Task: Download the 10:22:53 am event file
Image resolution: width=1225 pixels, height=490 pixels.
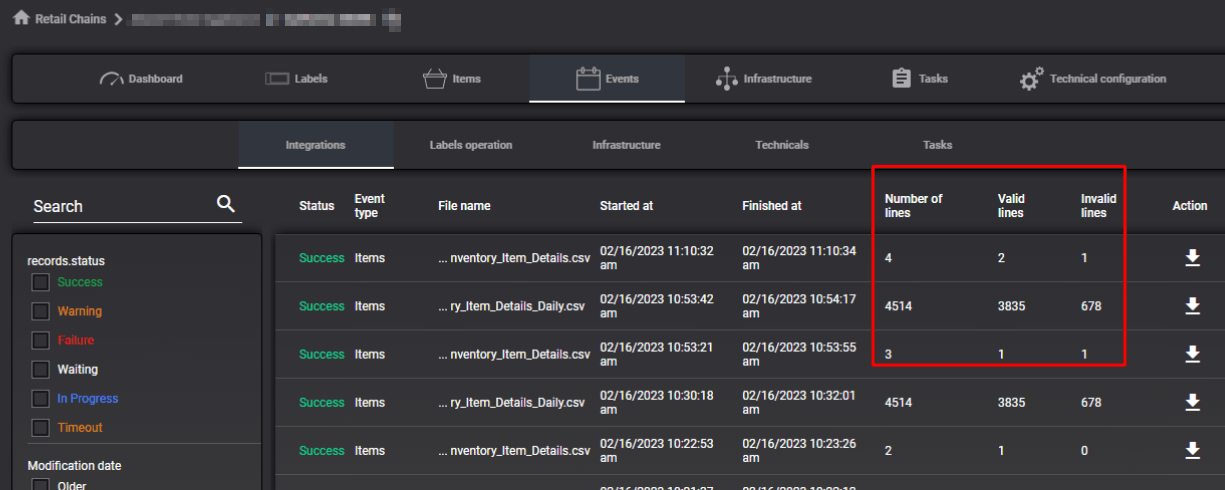Action: 1192,450
